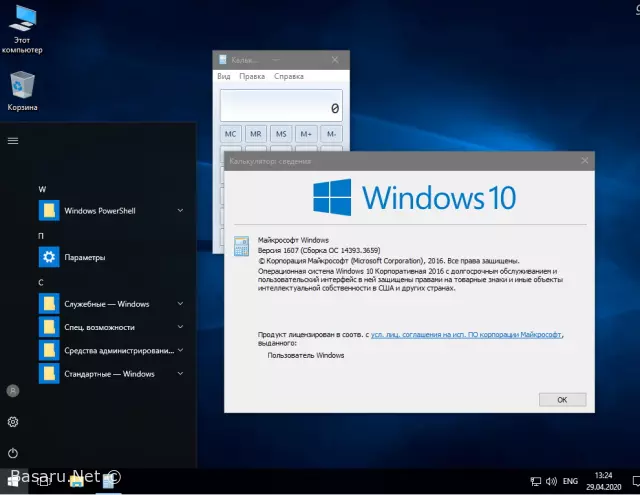Viewport: 640px width, 495px height.
Task: Open the Action Center notification icon
Action: 636,482
